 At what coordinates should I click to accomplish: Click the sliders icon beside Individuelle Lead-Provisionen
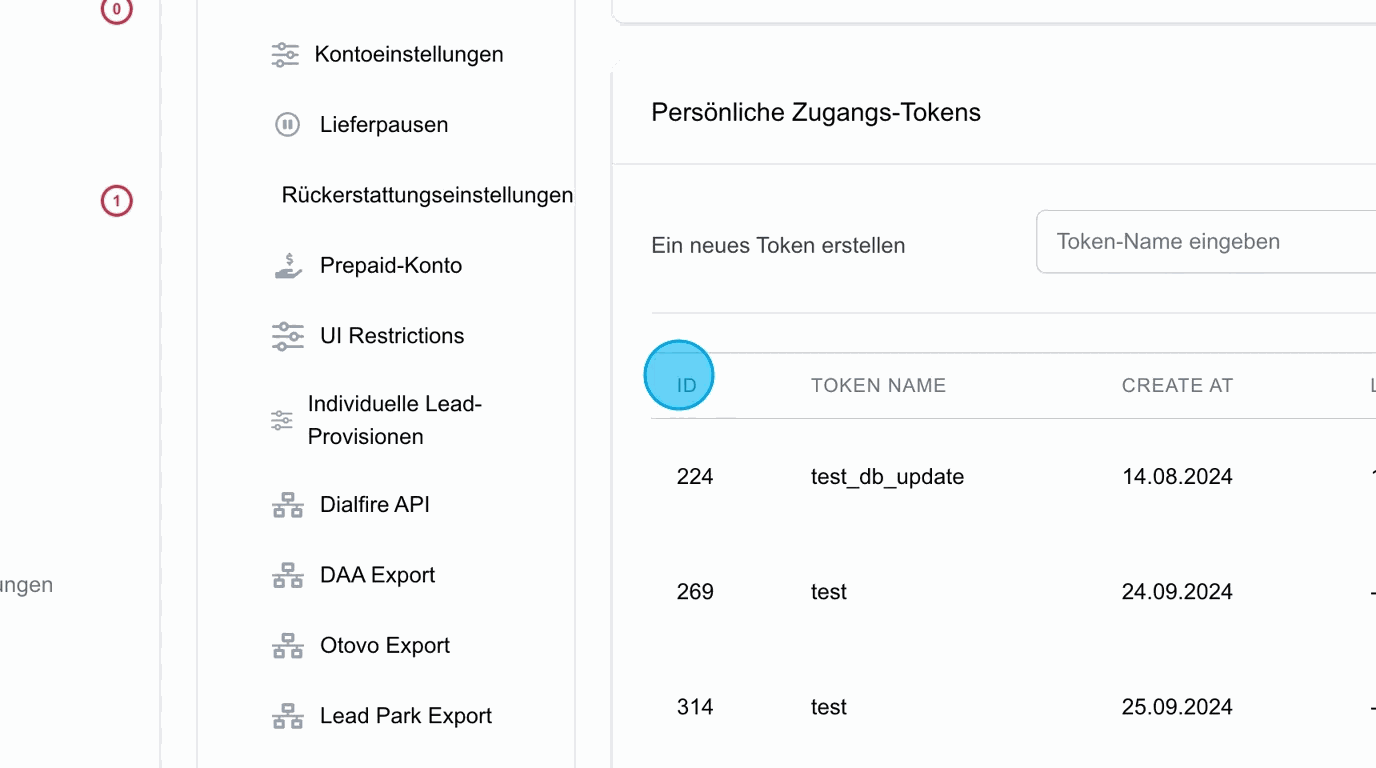pos(282,421)
